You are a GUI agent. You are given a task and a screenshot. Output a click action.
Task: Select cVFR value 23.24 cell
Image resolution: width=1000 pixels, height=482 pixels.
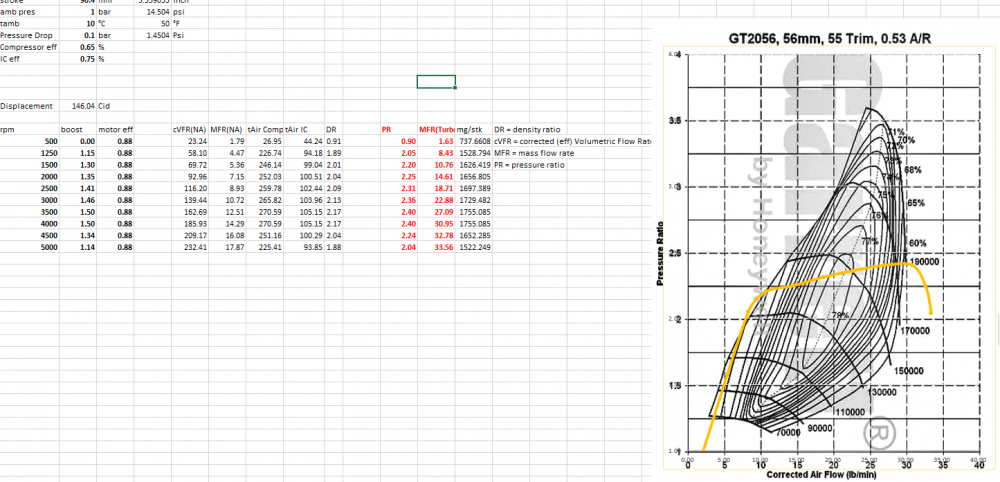pos(190,141)
